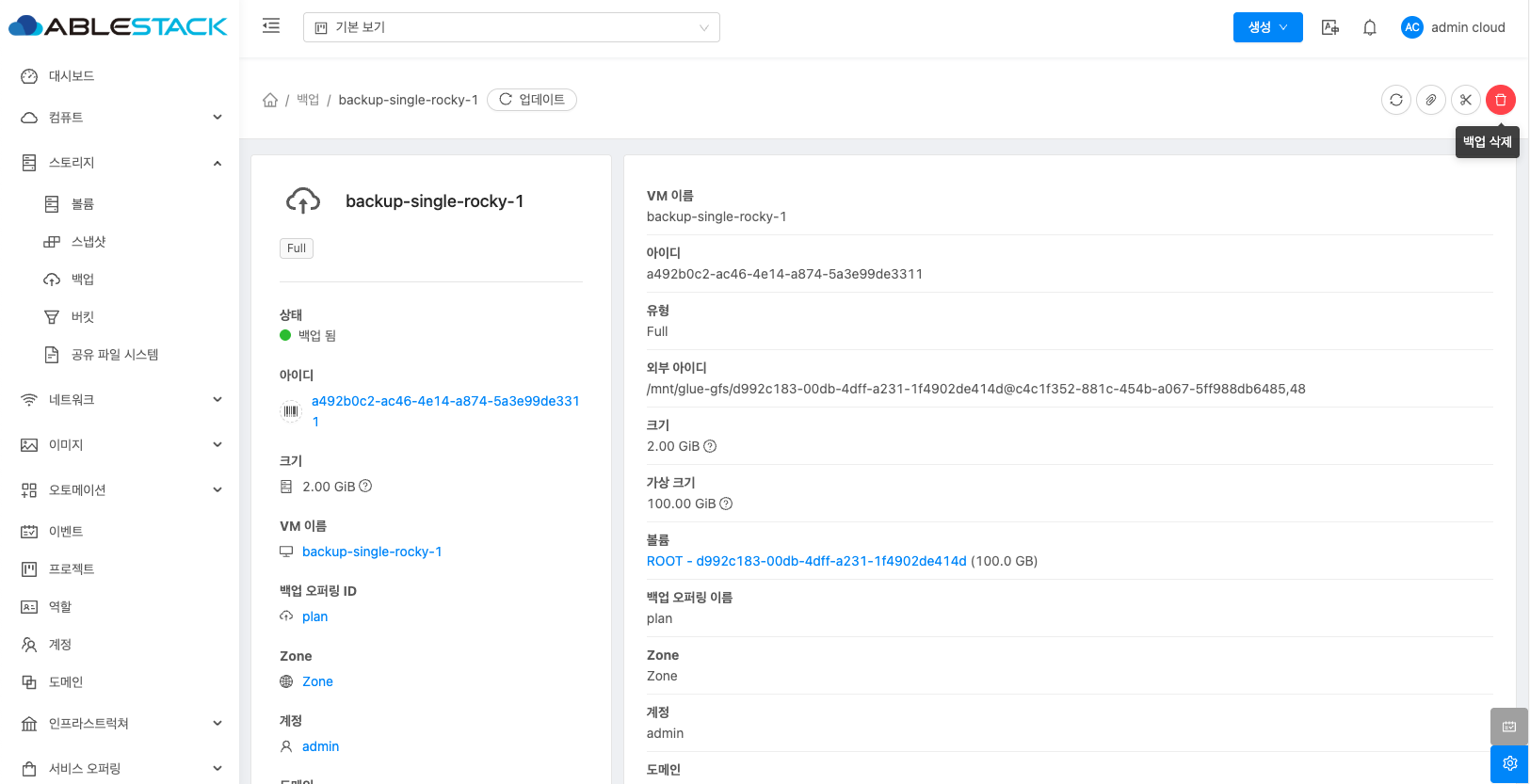
Task: Select 스냅샷 under storage menu
Action: click(89, 242)
